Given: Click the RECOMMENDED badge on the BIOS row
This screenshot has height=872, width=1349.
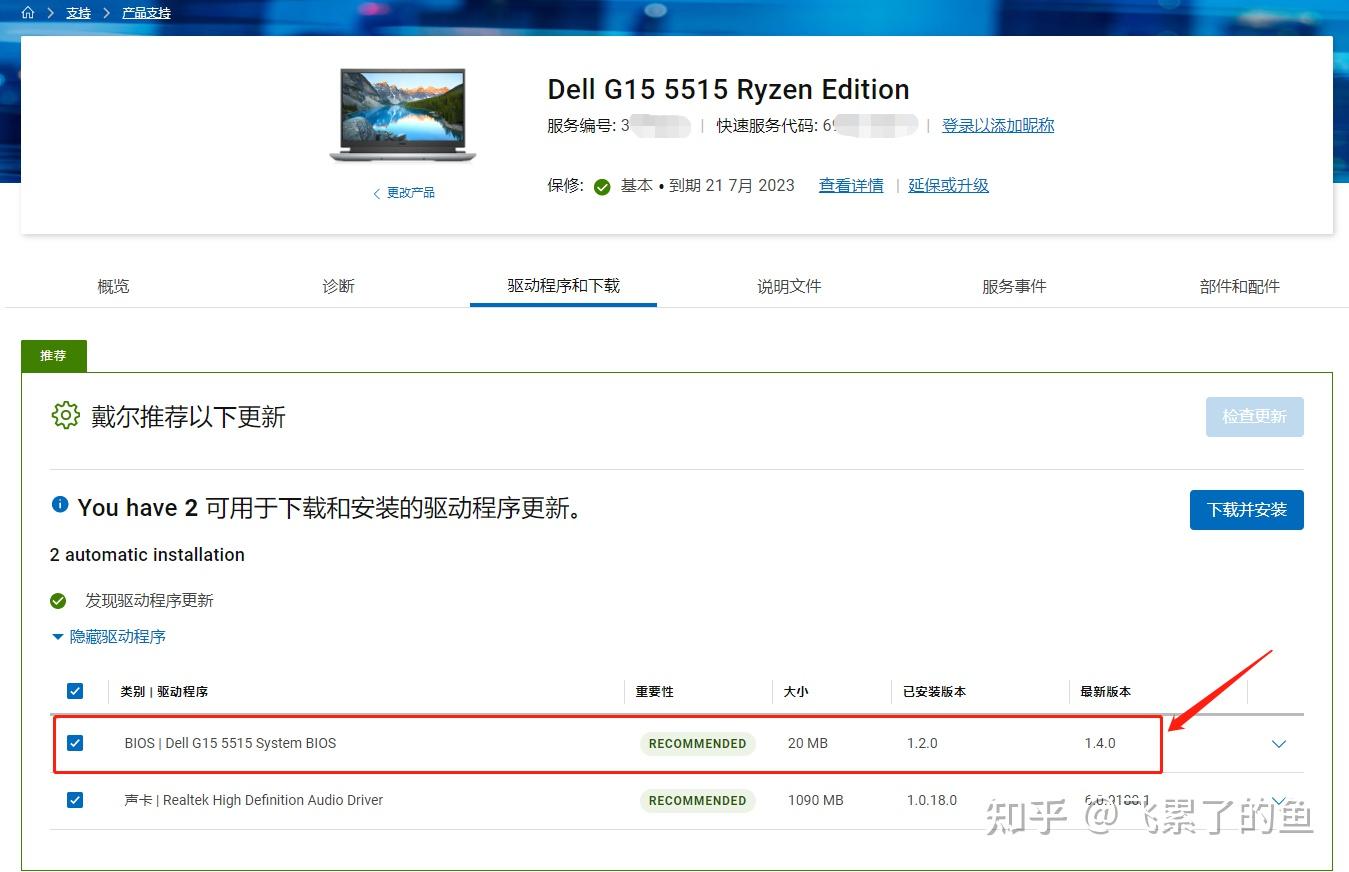Looking at the screenshot, I should pos(697,743).
